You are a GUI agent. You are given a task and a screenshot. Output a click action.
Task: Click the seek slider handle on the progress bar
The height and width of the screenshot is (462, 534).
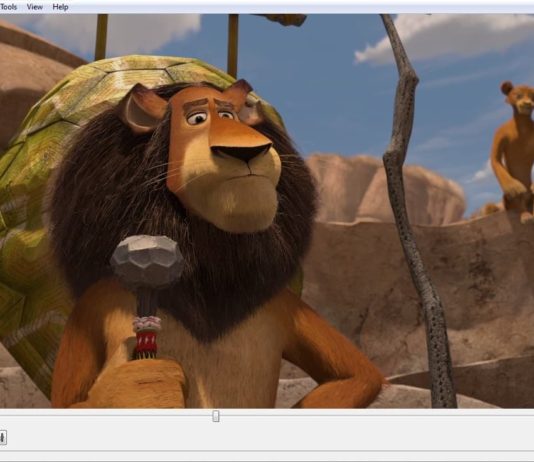coord(216,416)
